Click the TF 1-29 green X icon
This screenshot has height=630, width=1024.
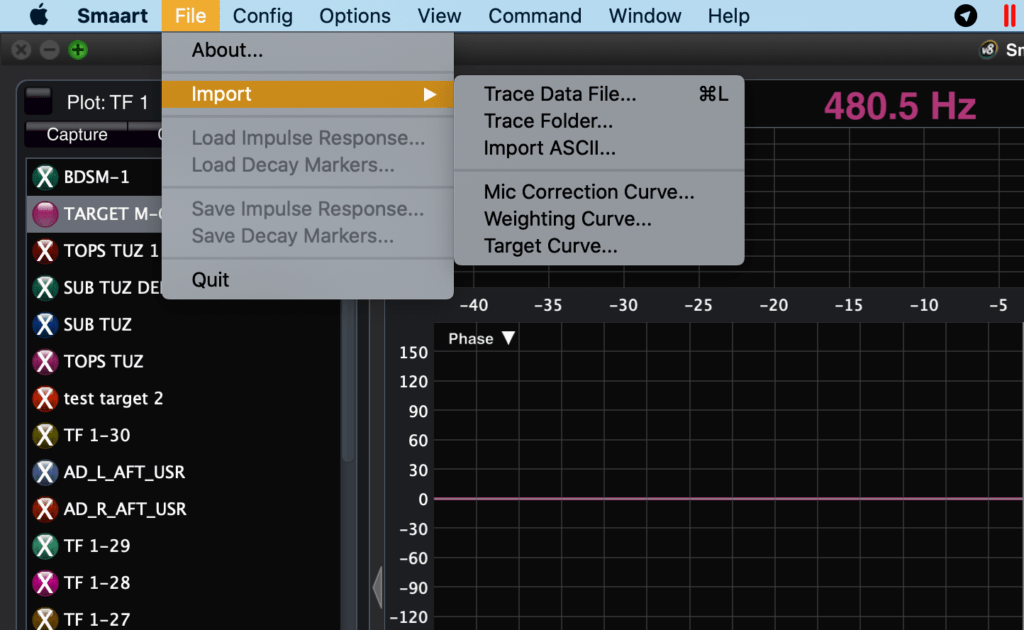[x=45, y=546]
